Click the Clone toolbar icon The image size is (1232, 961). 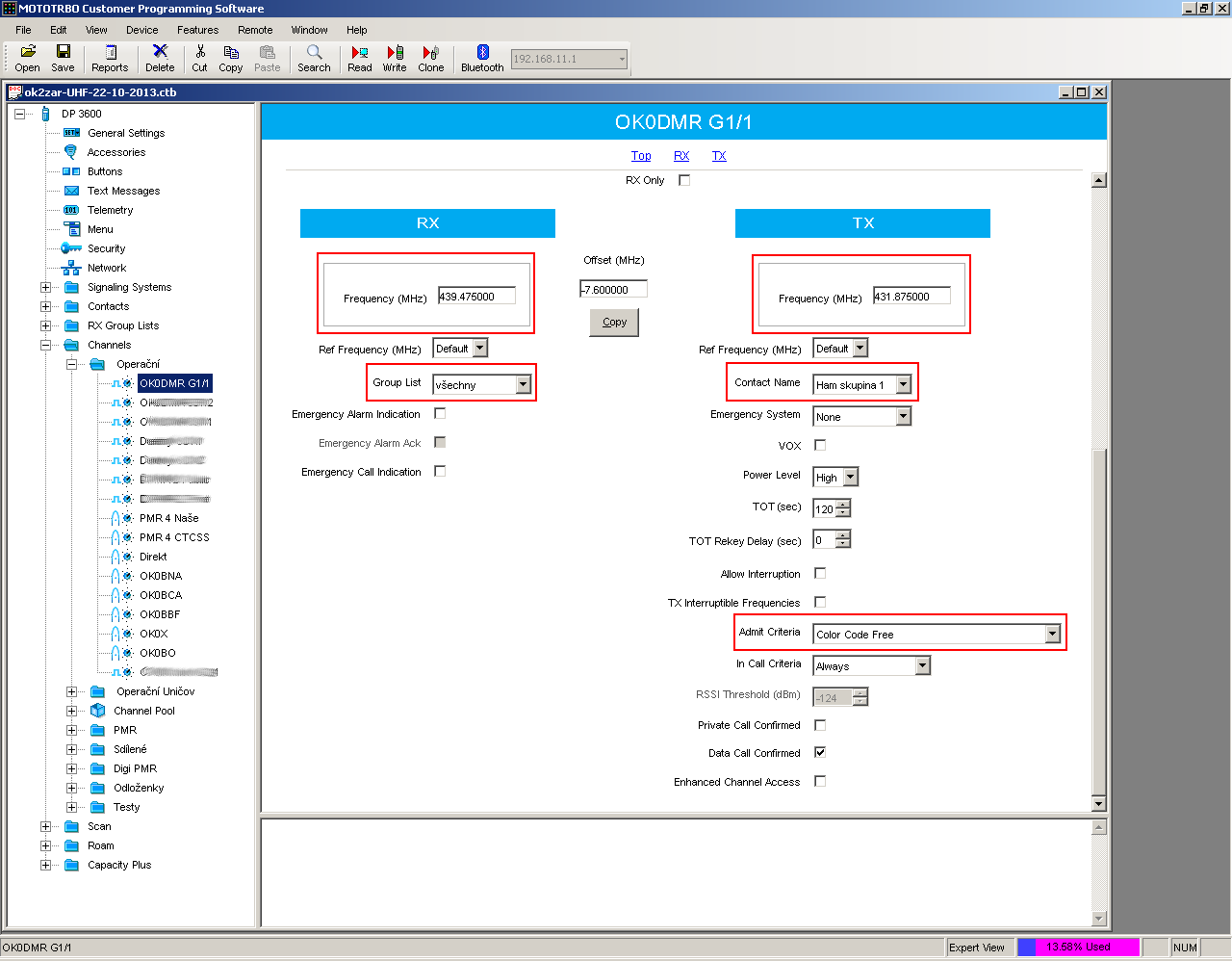click(x=431, y=58)
